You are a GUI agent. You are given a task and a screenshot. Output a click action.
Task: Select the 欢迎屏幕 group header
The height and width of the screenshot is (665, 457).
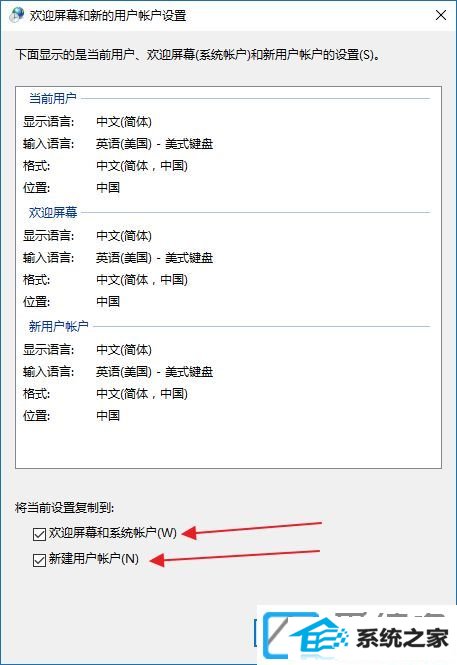point(53,212)
